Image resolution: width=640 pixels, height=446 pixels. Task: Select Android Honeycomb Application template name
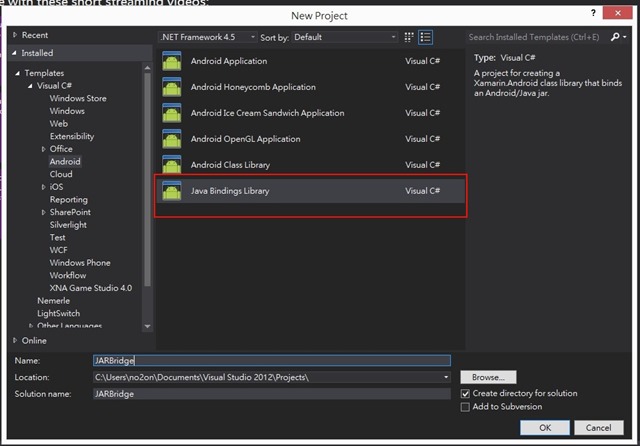click(x=253, y=87)
